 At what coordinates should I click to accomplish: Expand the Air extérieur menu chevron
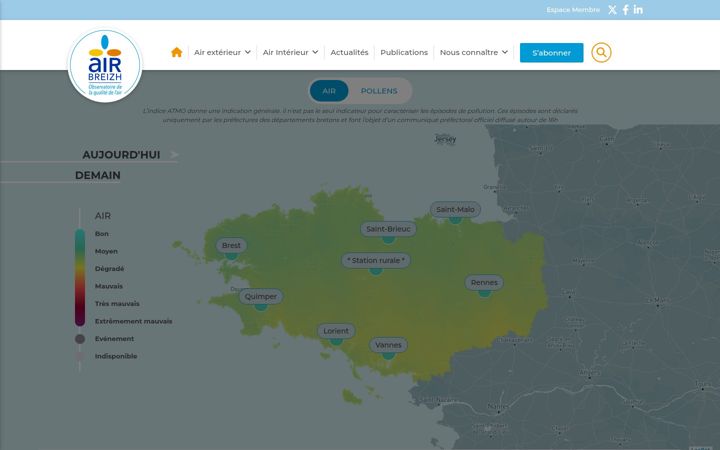[248, 52]
